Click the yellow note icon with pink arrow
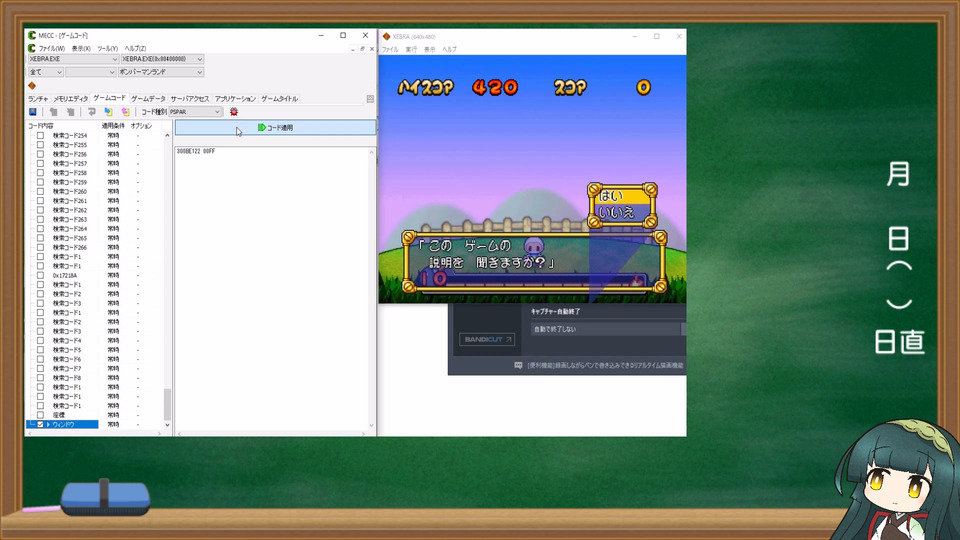 [x=126, y=112]
